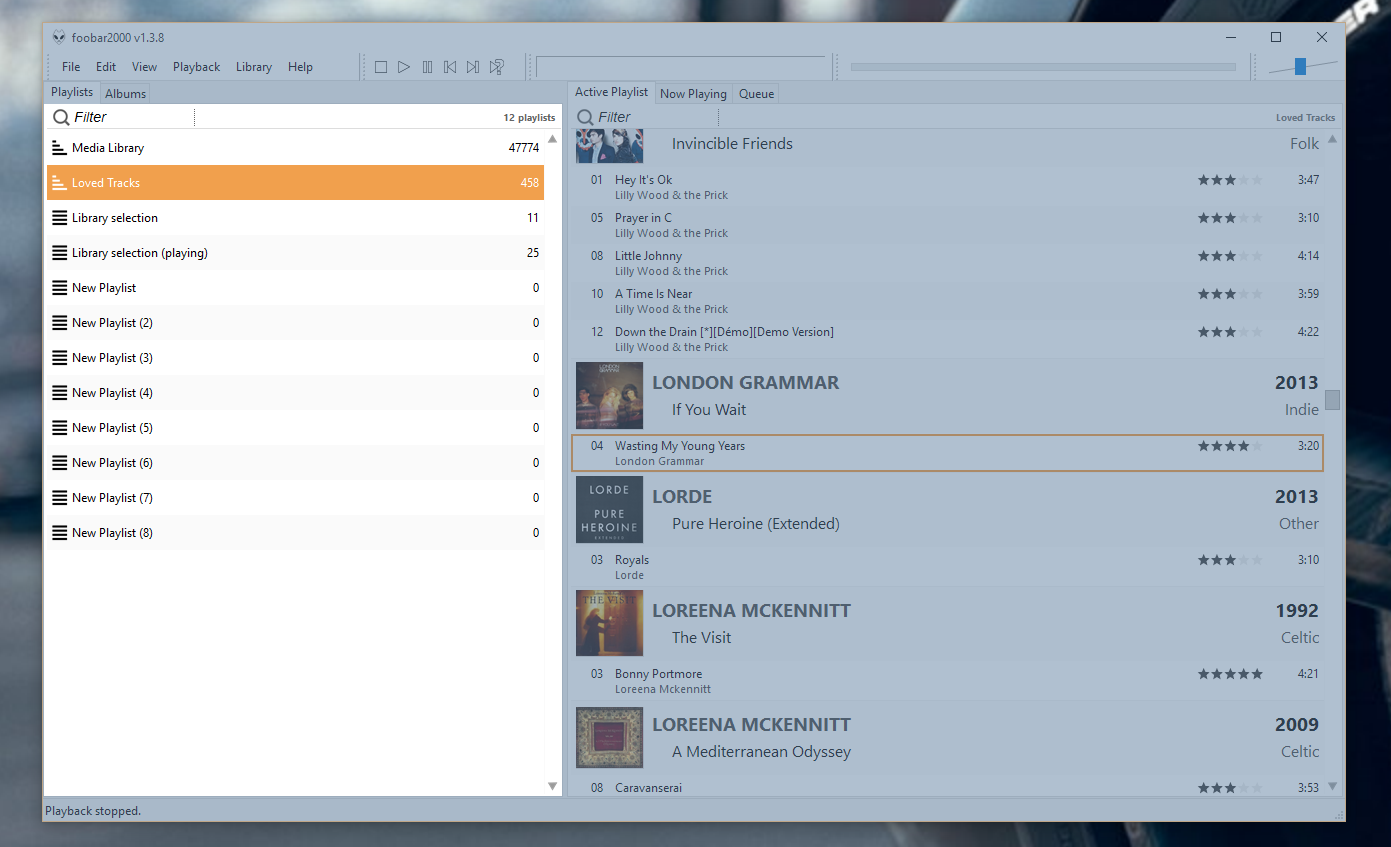This screenshot has height=847, width=1391.
Task: Click the Royals track star rating
Action: point(1230,560)
